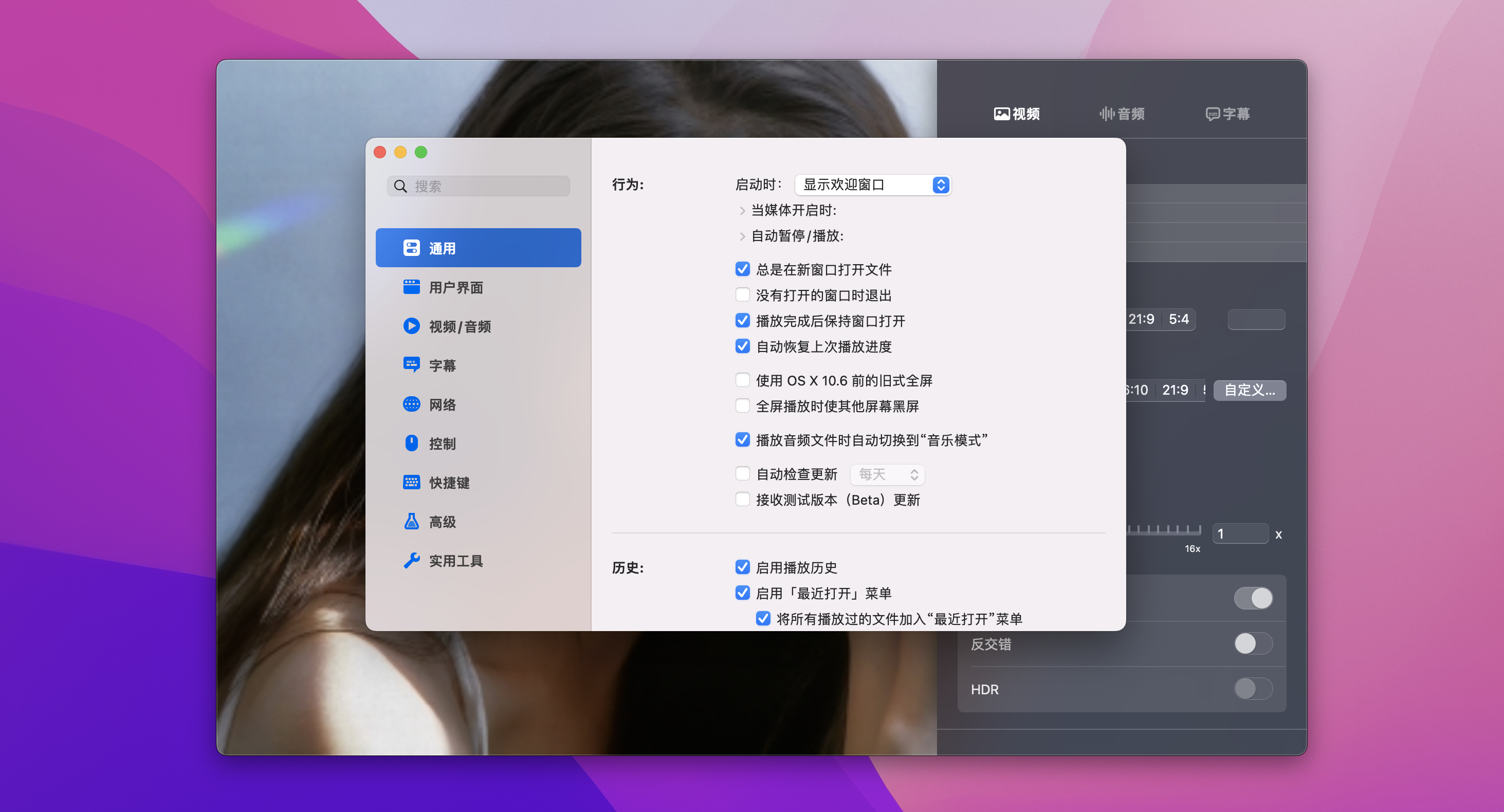Open 用户界面 preferences section

tap(478, 287)
